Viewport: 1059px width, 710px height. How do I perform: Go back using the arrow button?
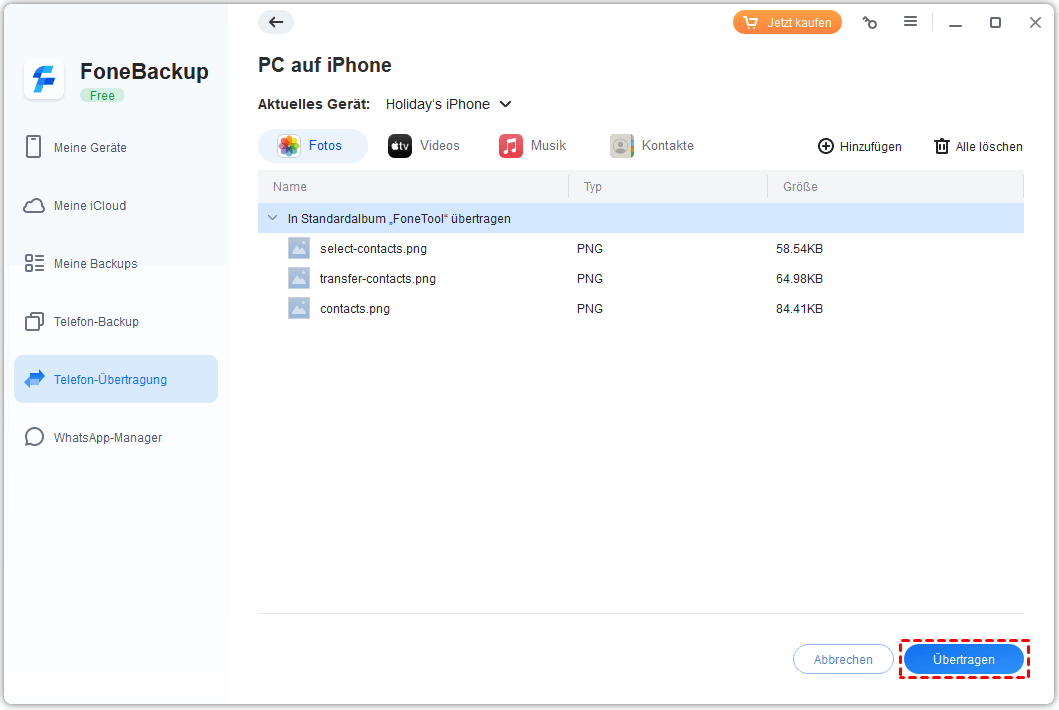[276, 22]
